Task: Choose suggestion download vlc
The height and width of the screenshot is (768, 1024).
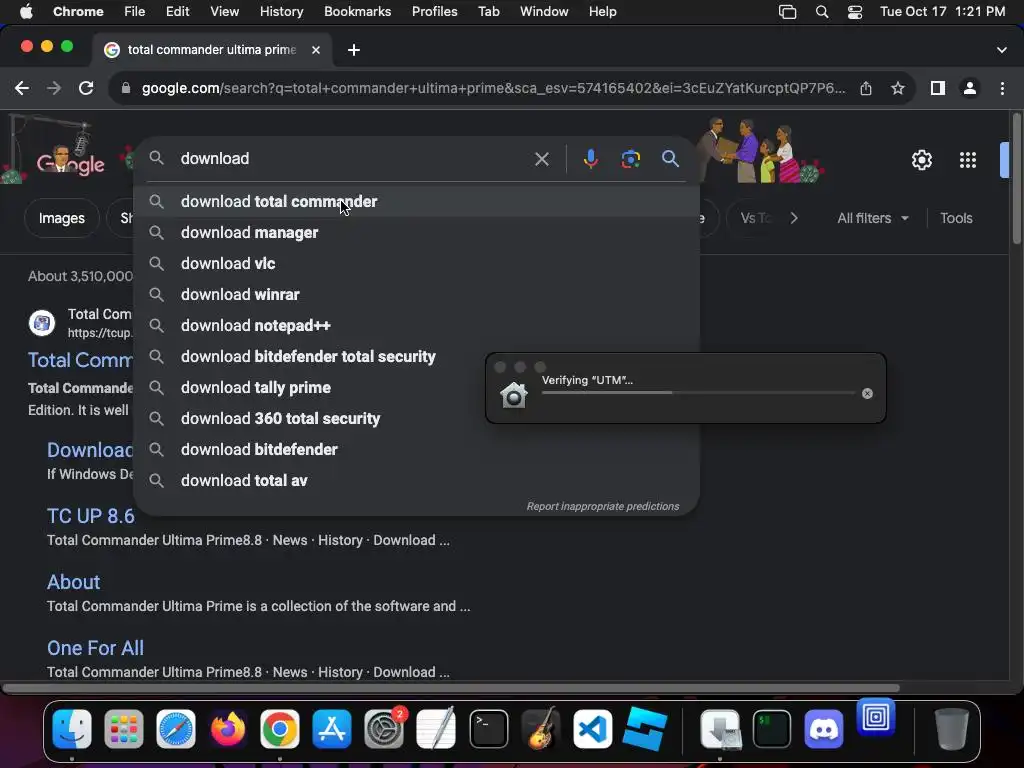Action: (416, 263)
